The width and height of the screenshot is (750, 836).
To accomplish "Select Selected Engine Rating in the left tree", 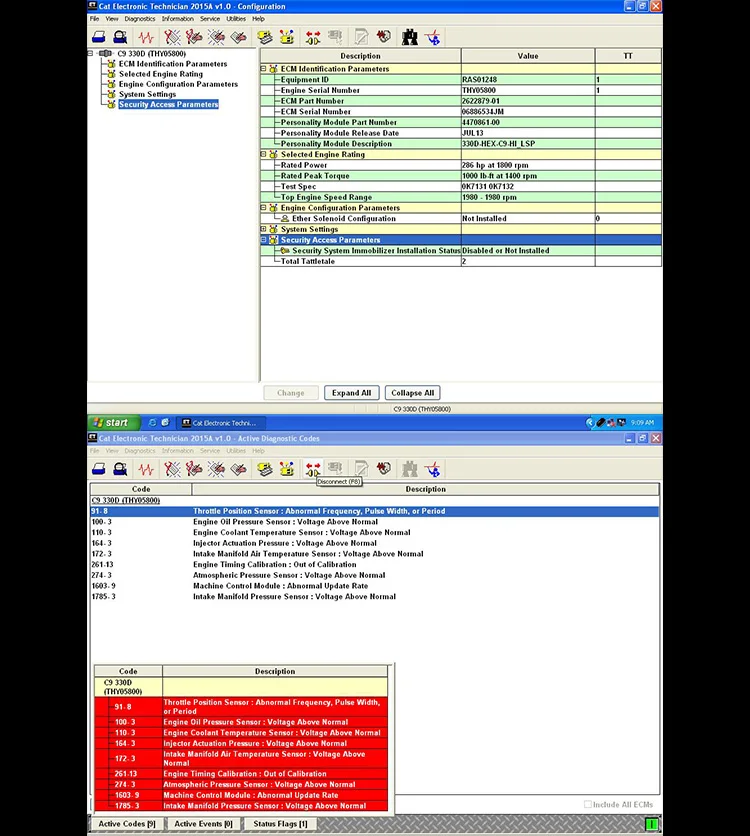I will point(160,74).
